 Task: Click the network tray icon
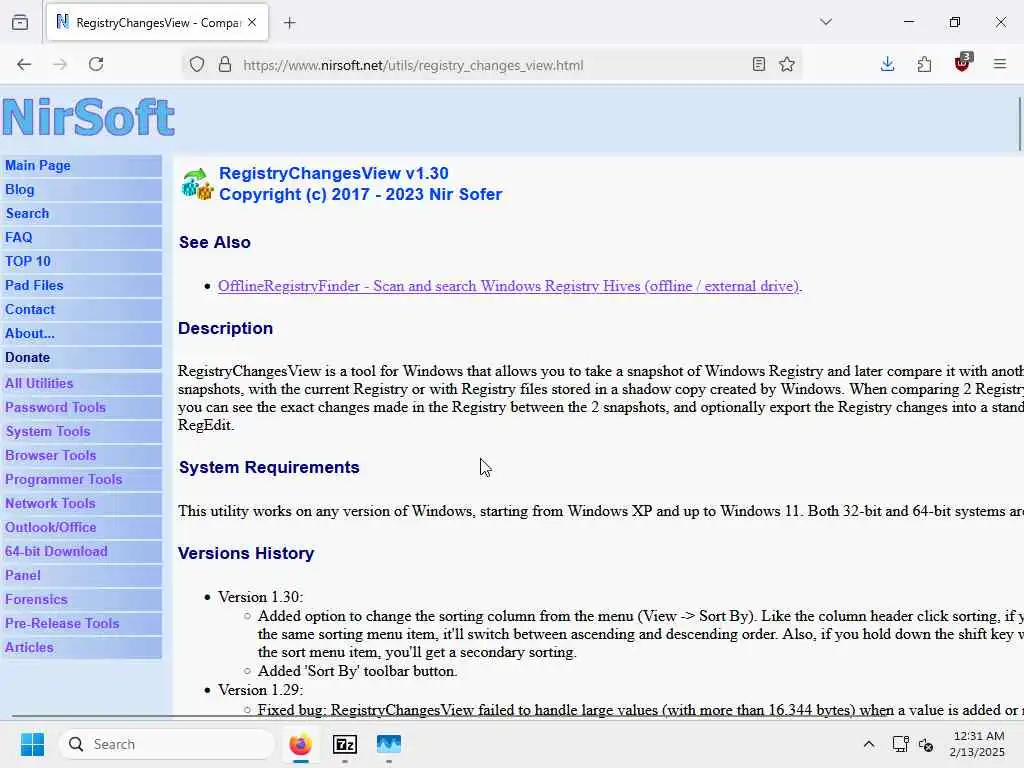point(901,744)
